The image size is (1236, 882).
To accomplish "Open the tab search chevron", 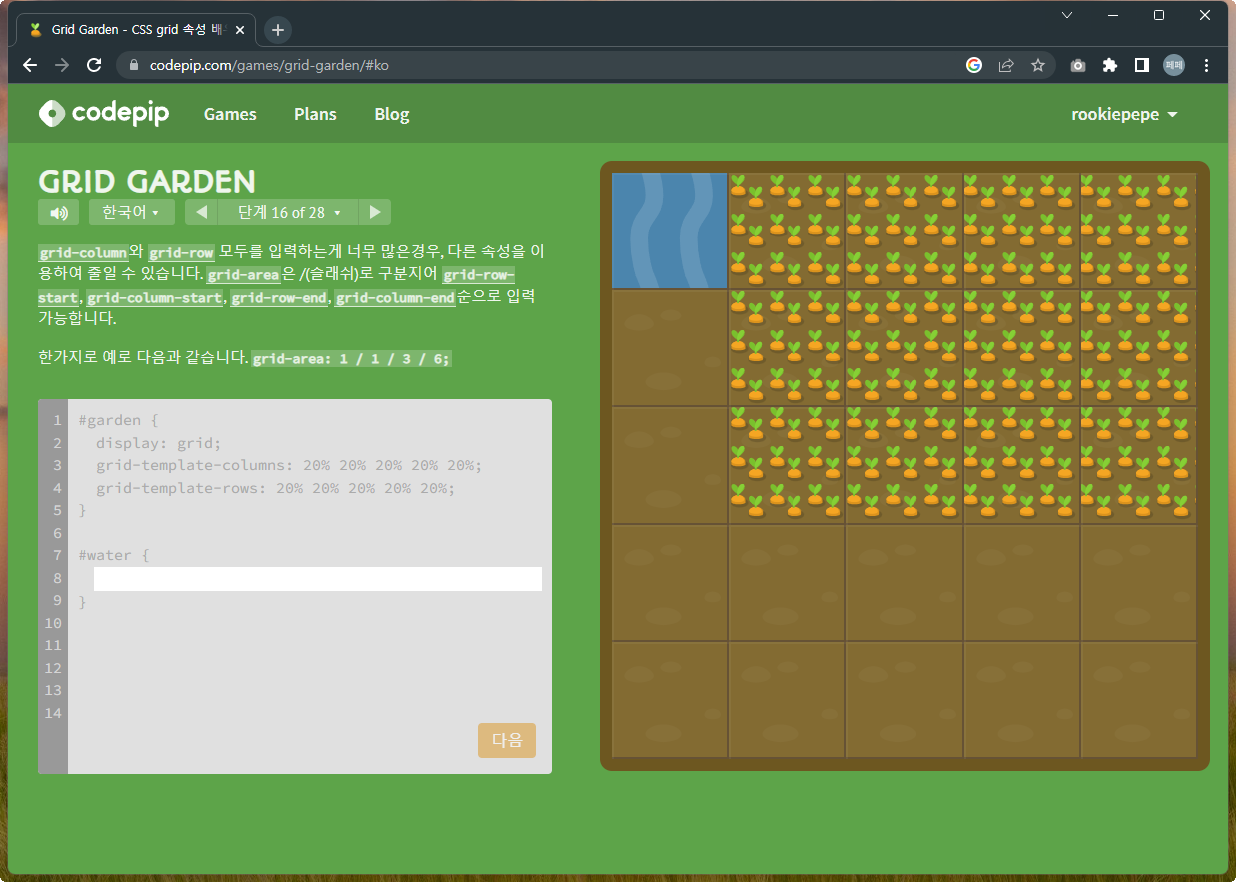I will point(1067,15).
